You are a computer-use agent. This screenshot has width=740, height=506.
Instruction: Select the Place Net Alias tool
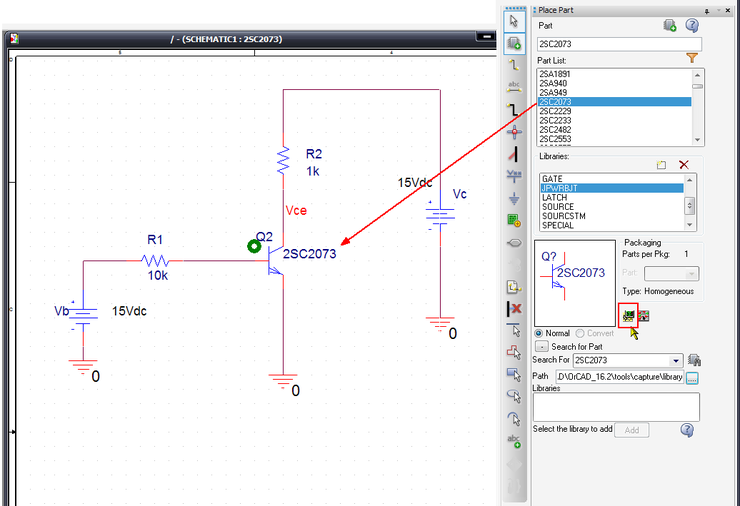click(514, 86)
